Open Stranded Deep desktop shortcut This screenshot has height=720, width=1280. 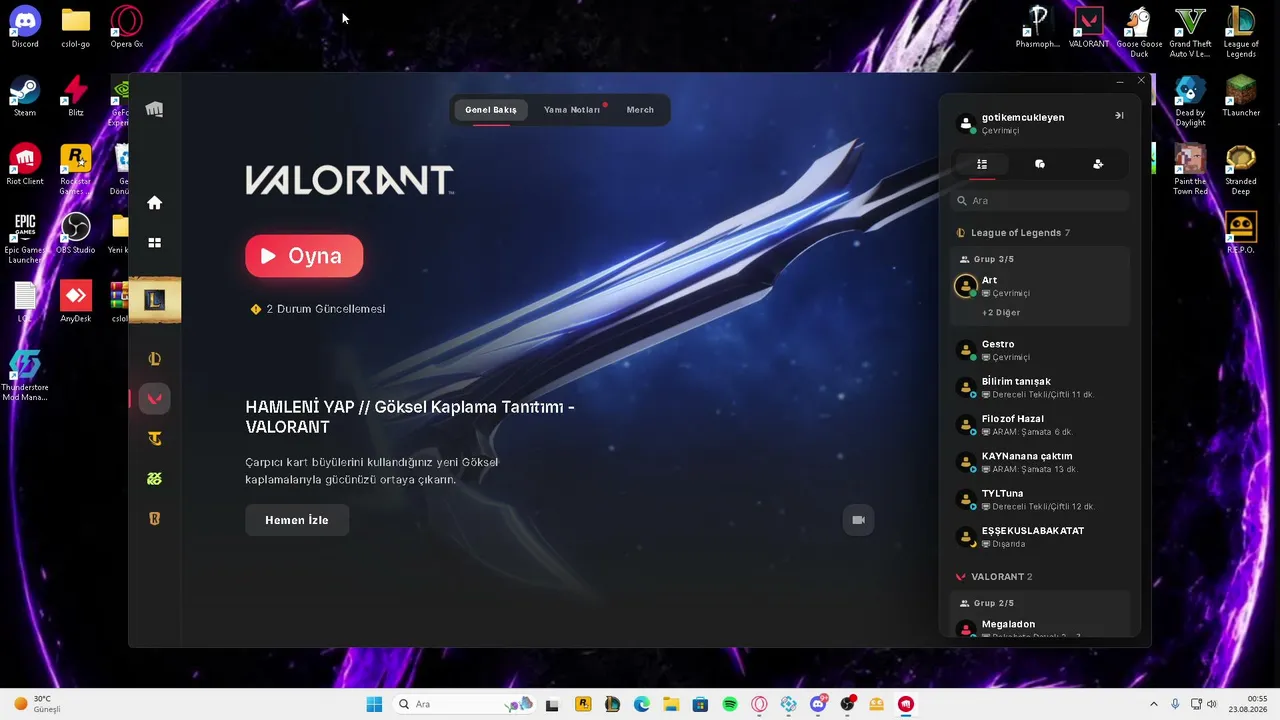click(x=1241, y=170)
